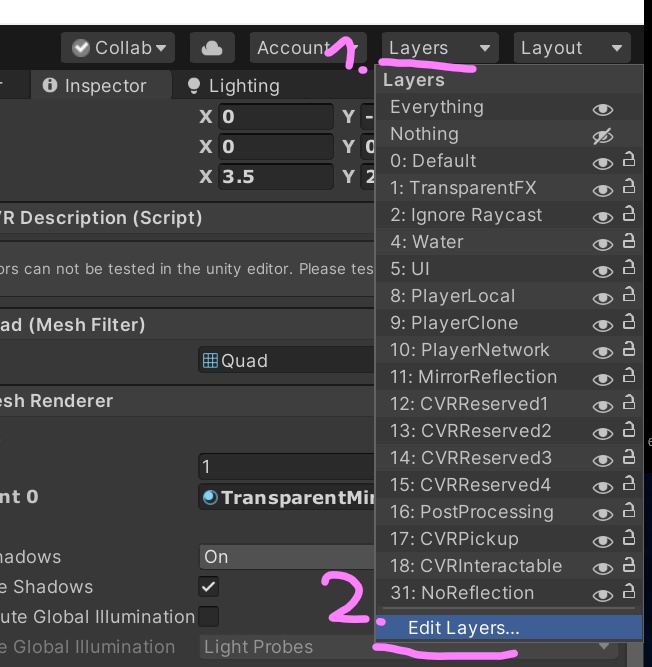Click lock icon for Water layer
The width and height of the screenshot is (652, 667).
point(629,242)
